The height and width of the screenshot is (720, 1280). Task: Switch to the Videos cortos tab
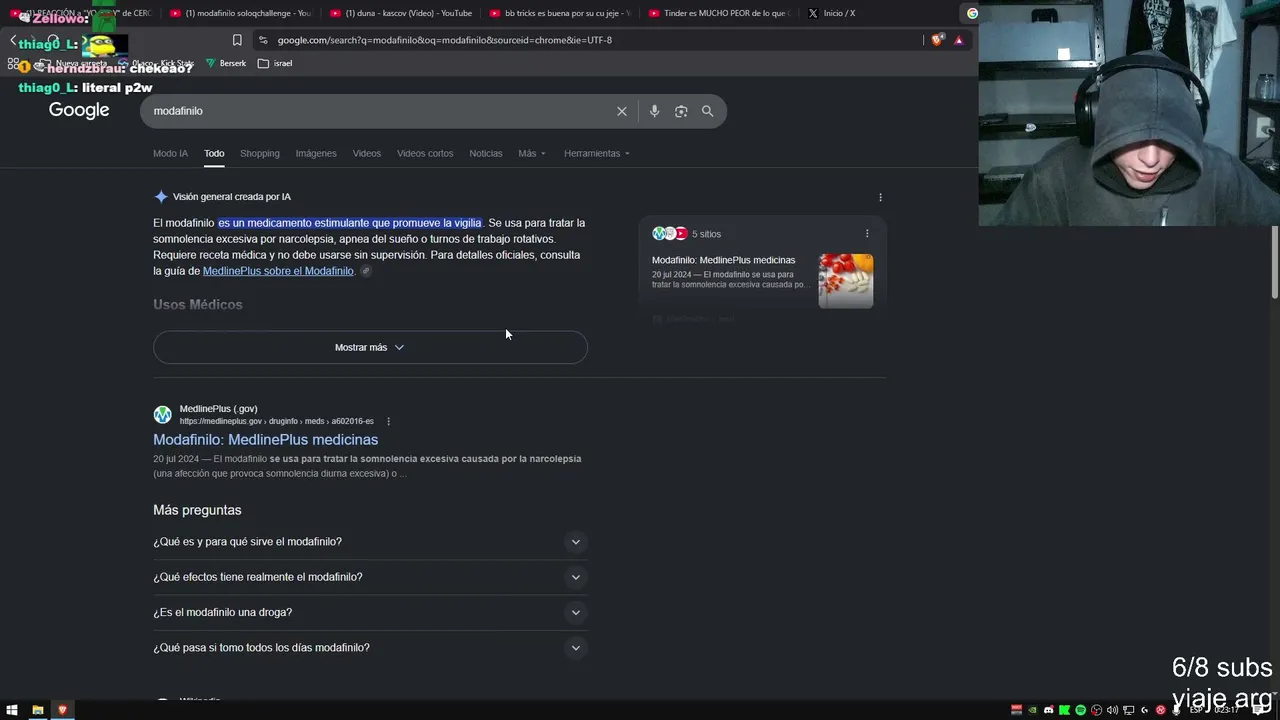coord(425,153)
